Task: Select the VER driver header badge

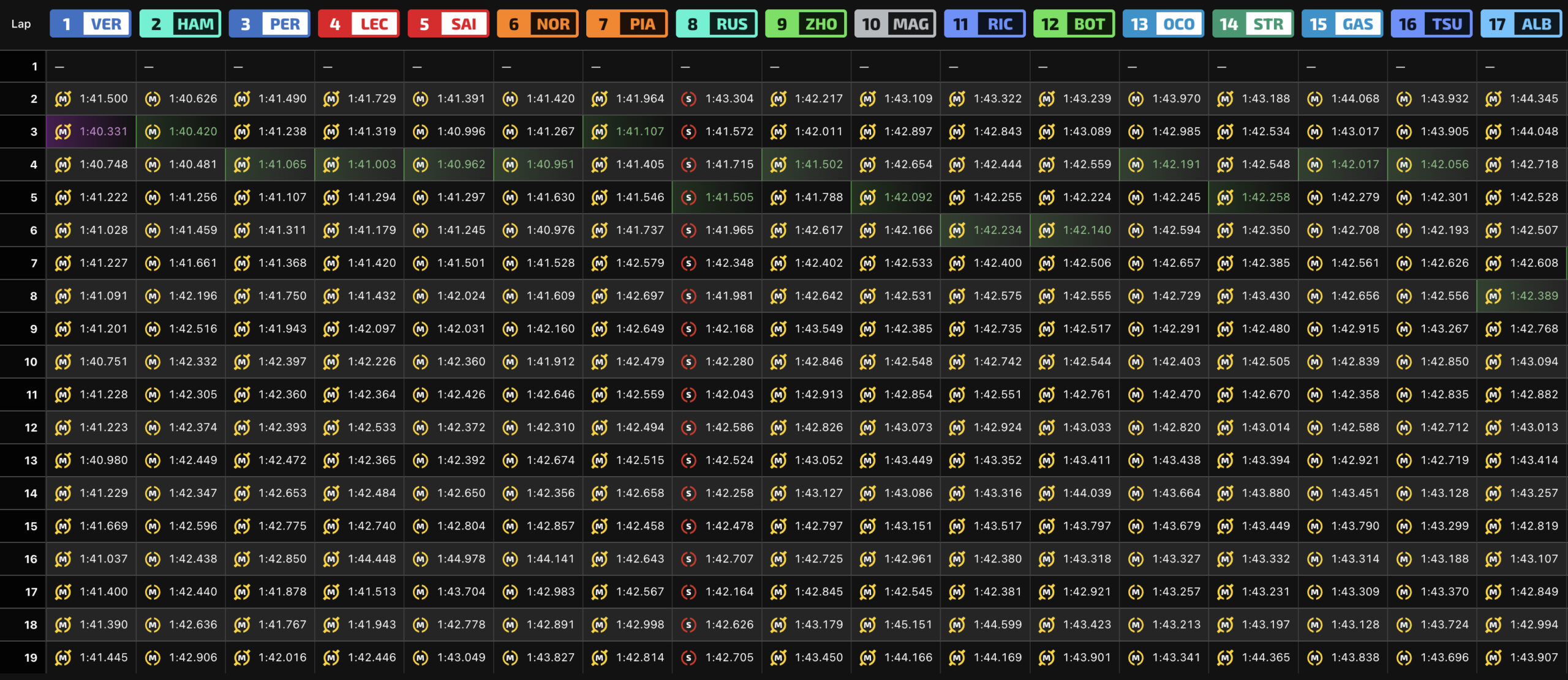Action: (x=91, y=24)
